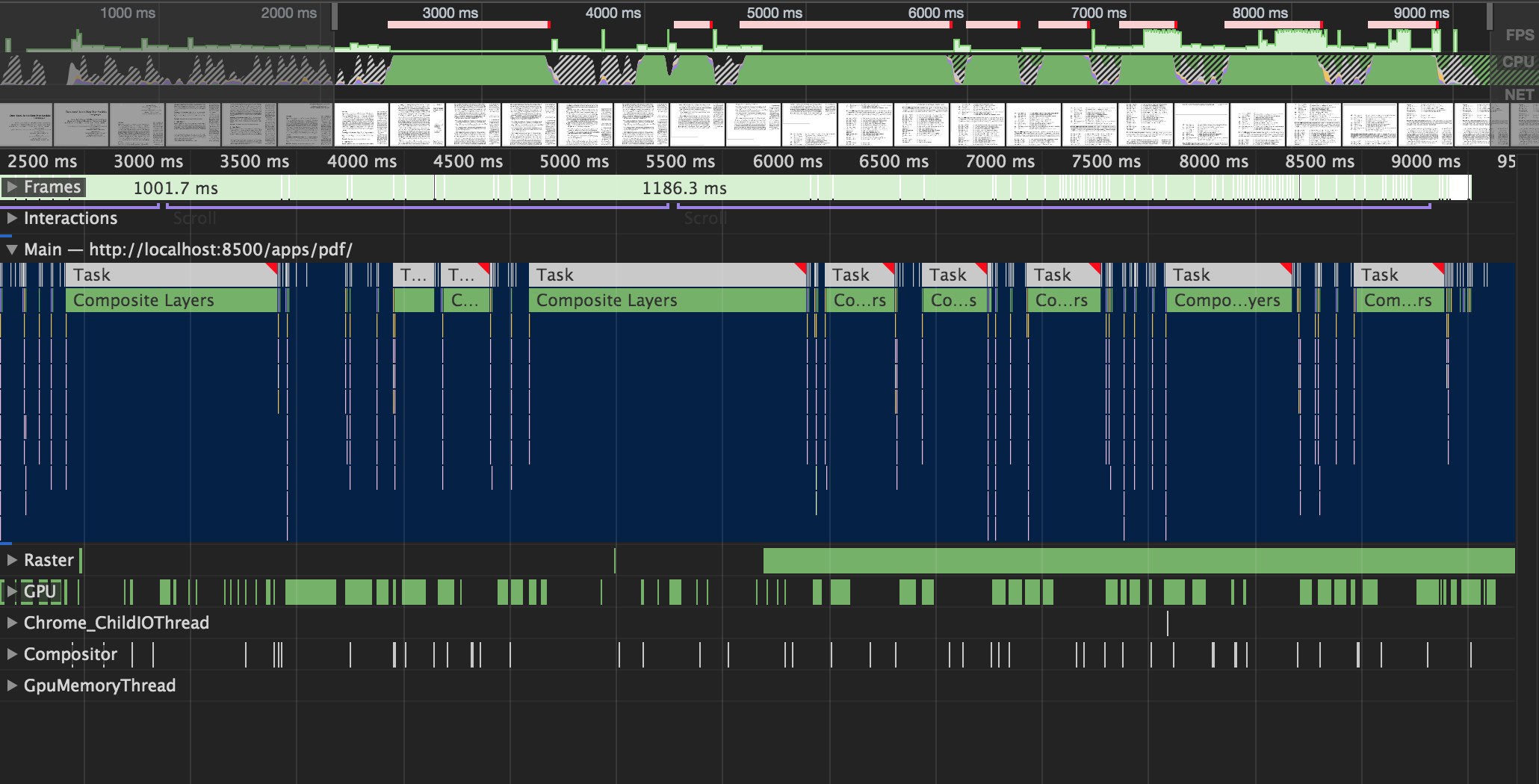Expand the GPU track

[12, 591]
